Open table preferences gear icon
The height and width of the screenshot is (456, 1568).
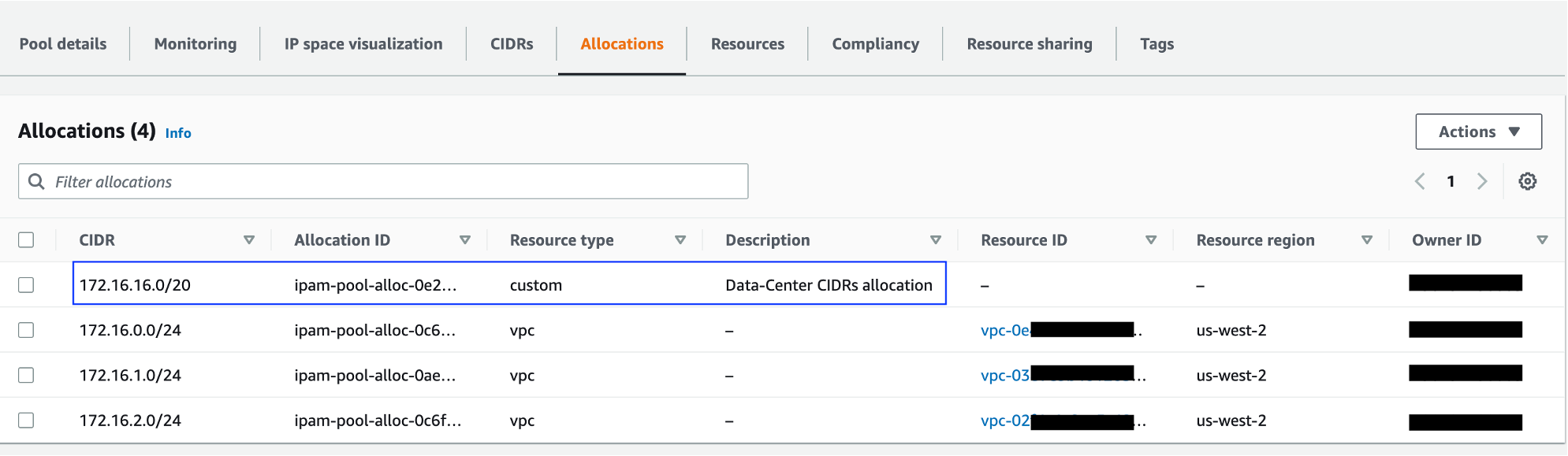[1527, 182]
